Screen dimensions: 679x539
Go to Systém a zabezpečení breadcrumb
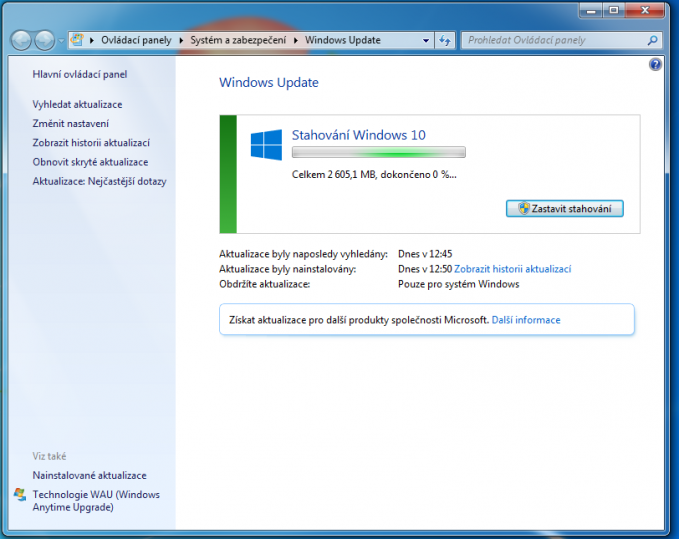tap(238, 40)
